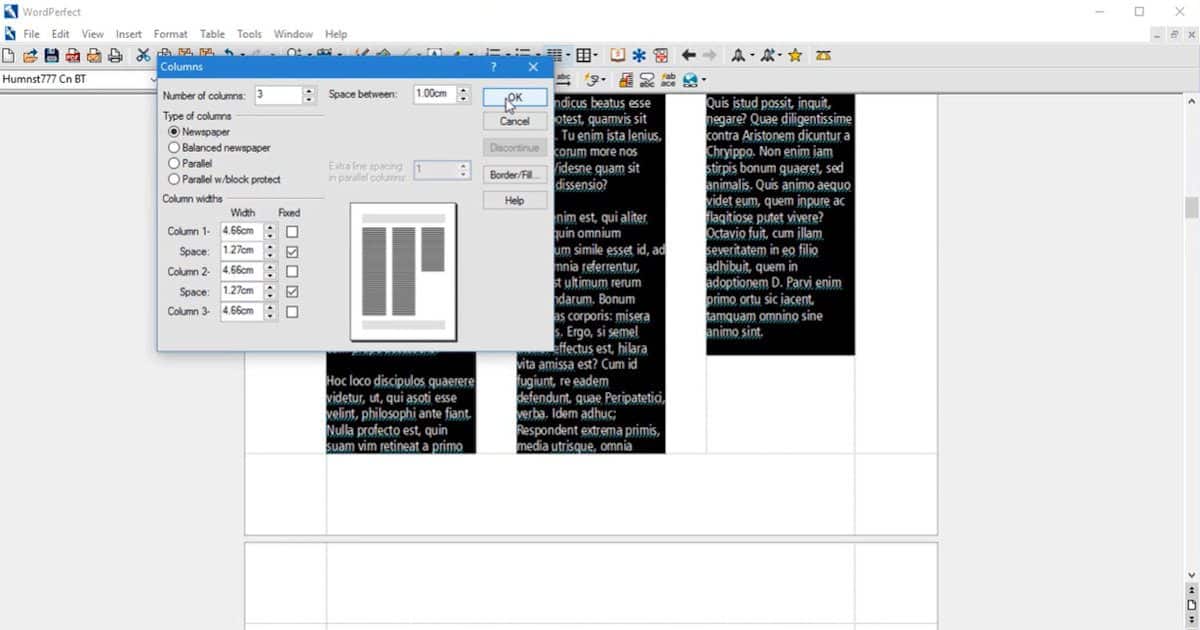
Task: Confirm column settings with OK
Action: [x=513, y=96]
